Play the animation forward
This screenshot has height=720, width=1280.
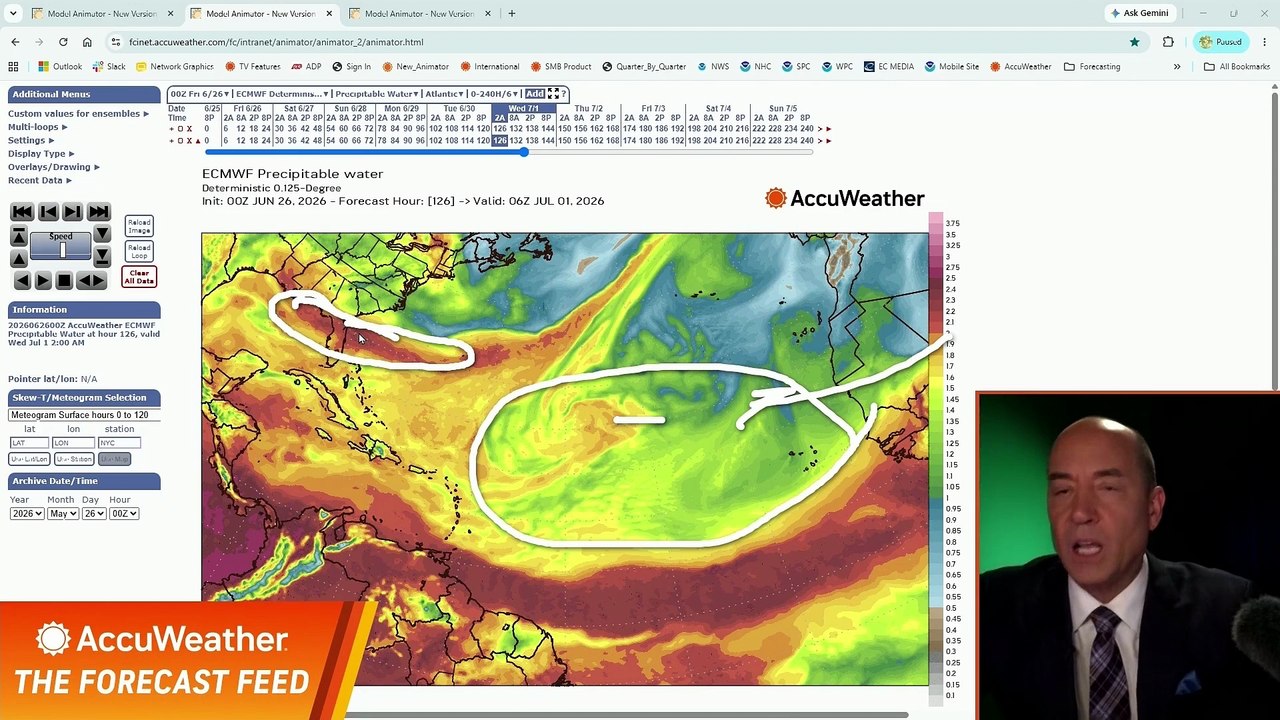click(43, 281)
